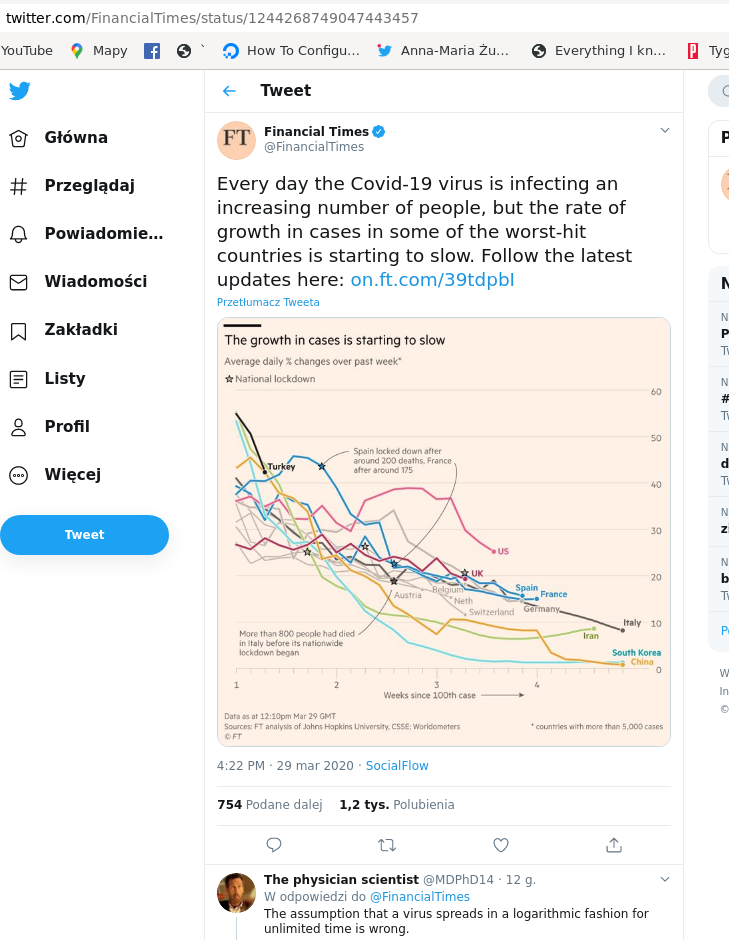This screenshot has width=729, height=940.
Task: Open the on.ft.com/39tdpbI link
Action: [432, 280]
